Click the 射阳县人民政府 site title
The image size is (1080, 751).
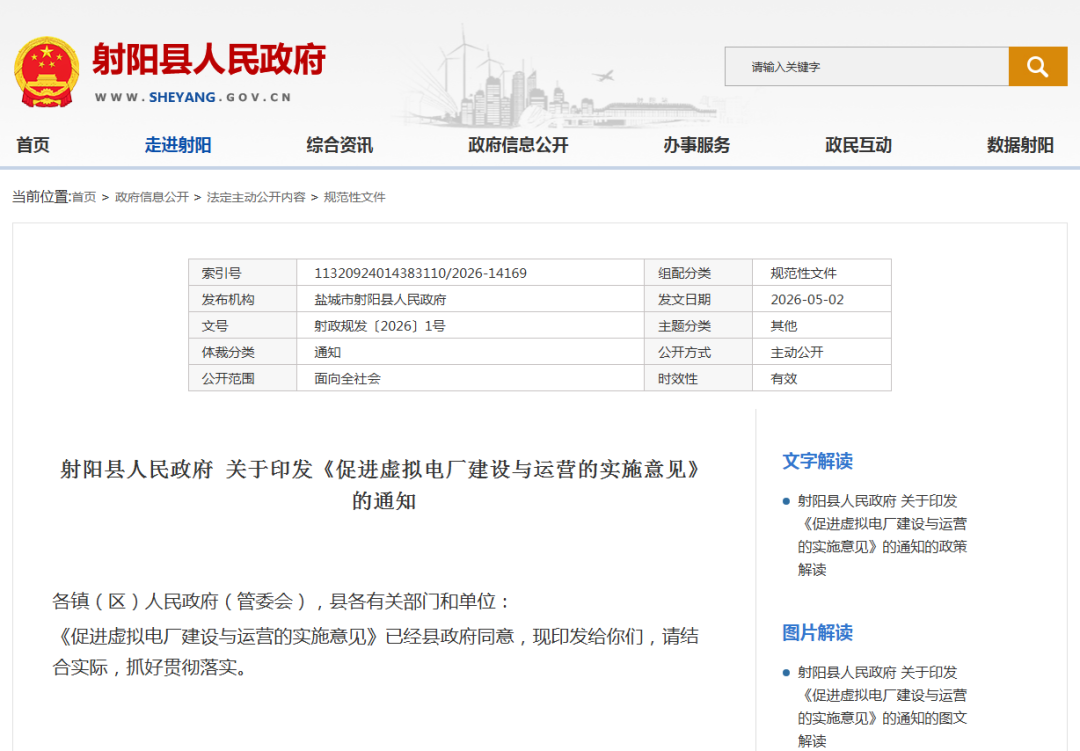[x=209, y=59]
